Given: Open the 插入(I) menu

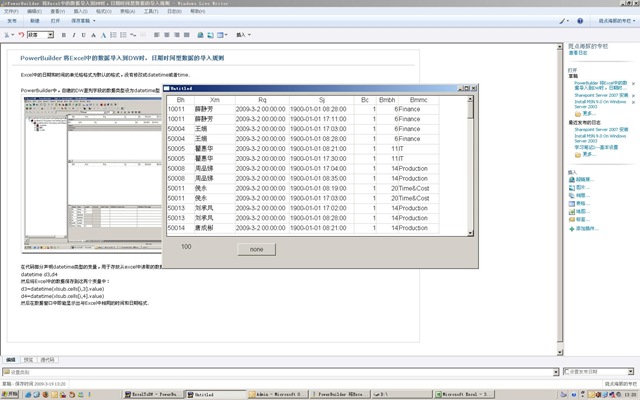Looking at the screenshot, I should coord(78,11).
